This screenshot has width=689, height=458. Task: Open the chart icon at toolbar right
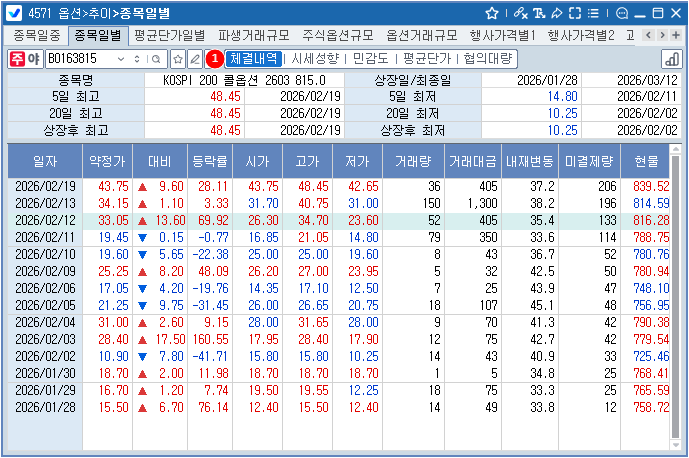tap(672, 59)
